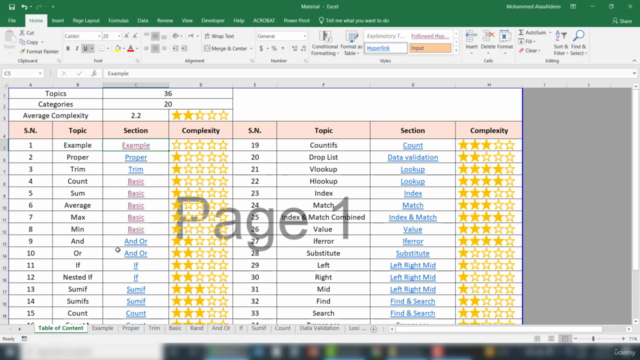
Task: Follow the Data validation section link
Action: (x=413, y=157)
